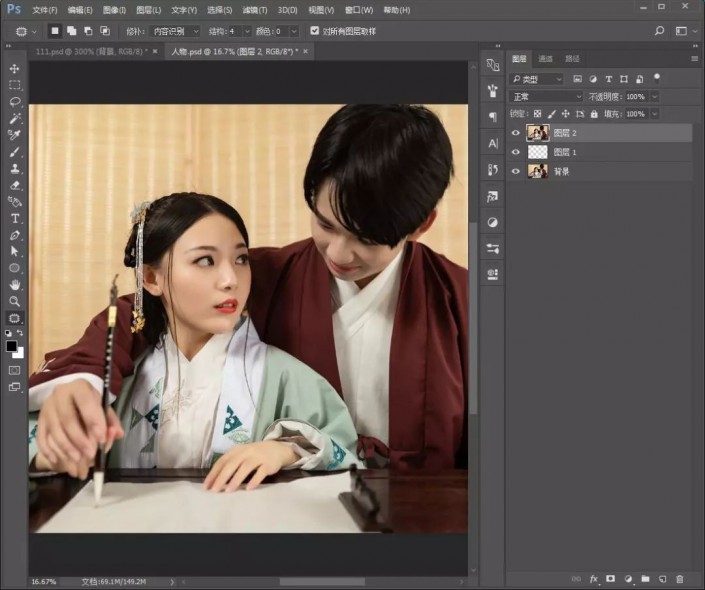Open the blend mode 正常 dropdown
705x590 pixels.
[x=546, y=97]
